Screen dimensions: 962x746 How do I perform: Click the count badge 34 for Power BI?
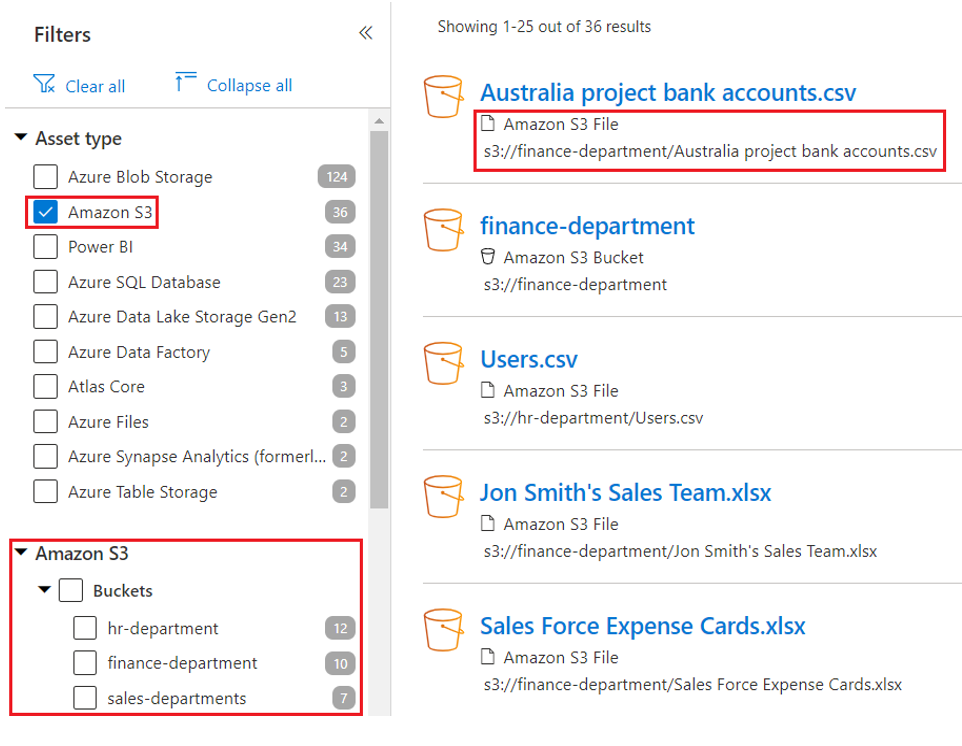tap(340, 247)
